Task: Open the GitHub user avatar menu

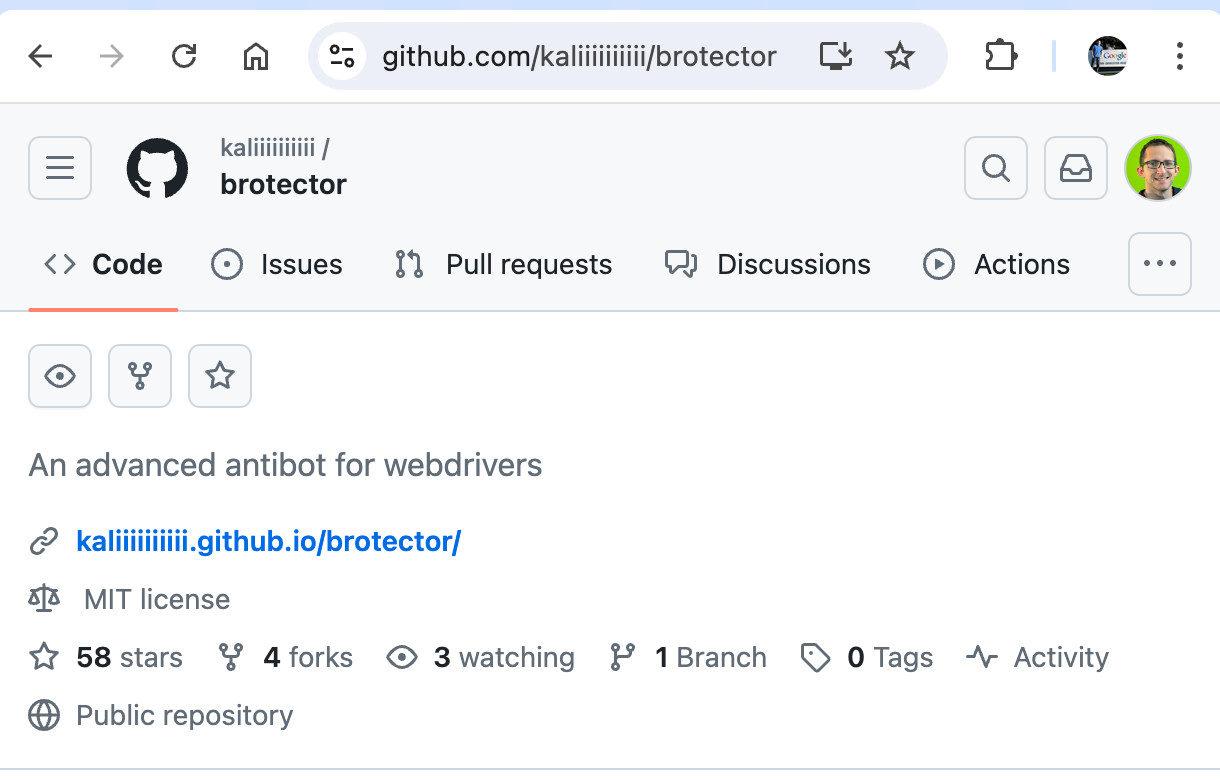Action: click(1158, 168)
